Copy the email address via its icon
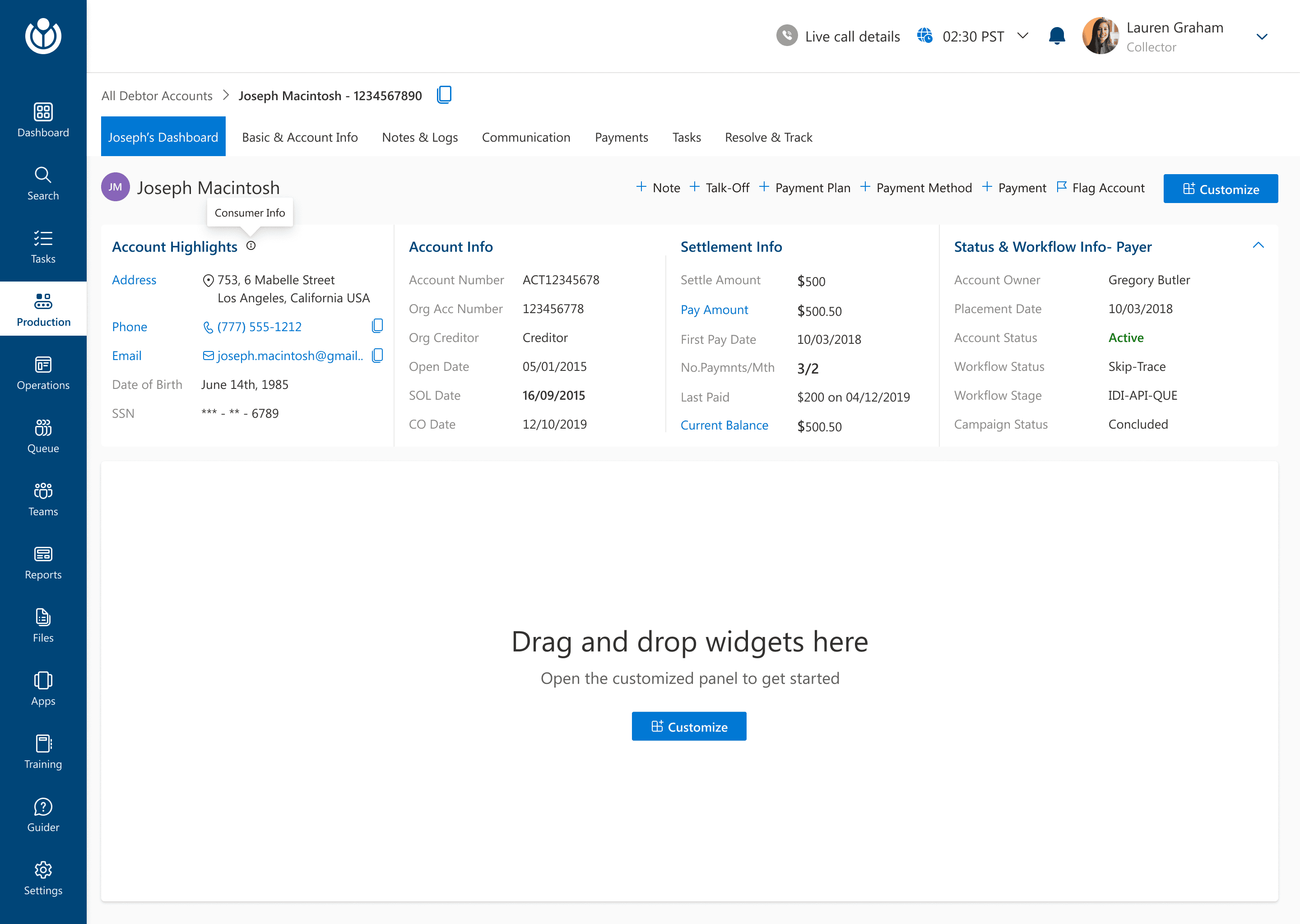This screenshot has width=1300, height=924. pyautogui.click(x=377, y=356)
